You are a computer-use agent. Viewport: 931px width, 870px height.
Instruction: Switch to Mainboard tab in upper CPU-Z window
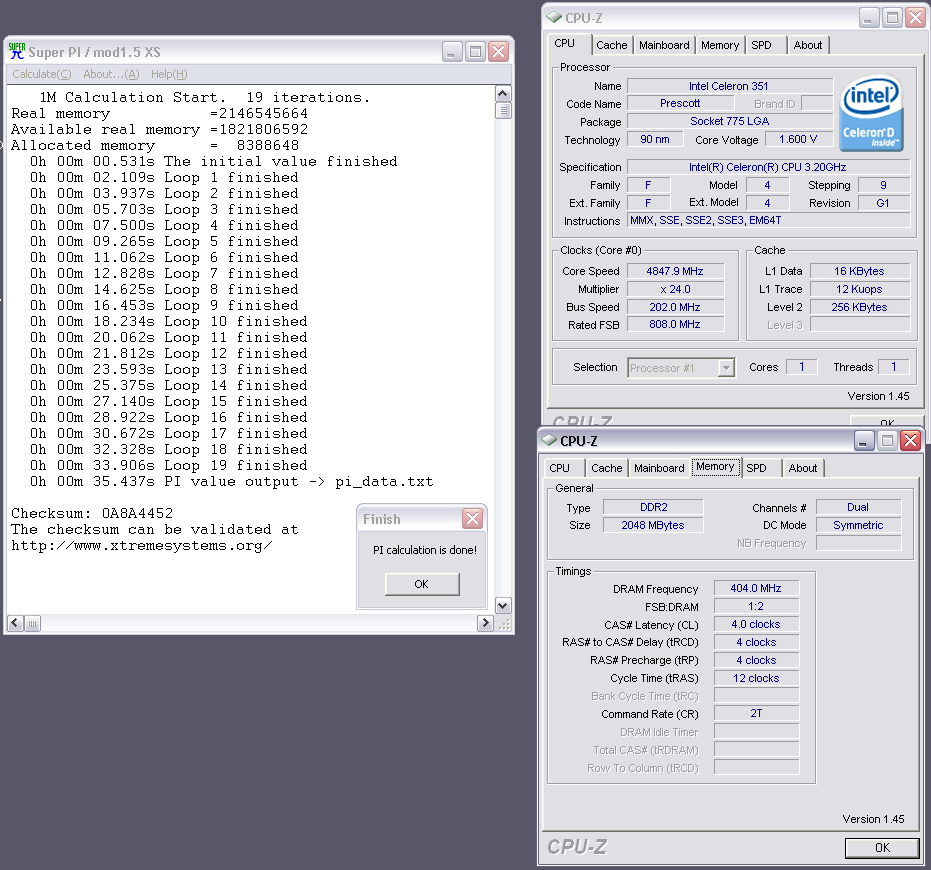click(664, 45)
